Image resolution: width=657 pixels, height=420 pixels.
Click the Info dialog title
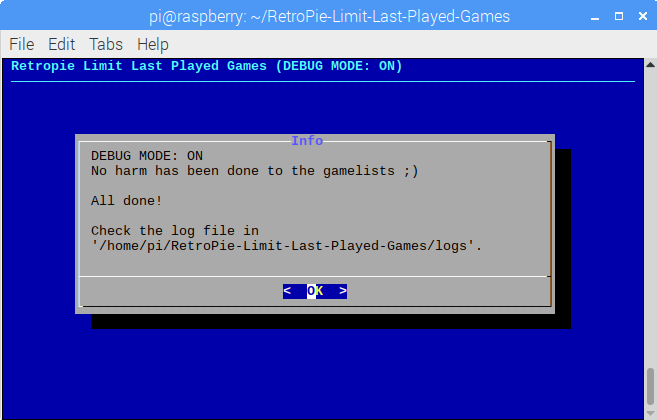[307, 141]
